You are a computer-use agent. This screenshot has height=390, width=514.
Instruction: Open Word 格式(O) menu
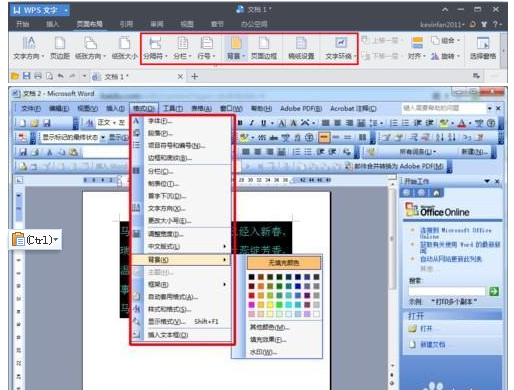click(144, 109)
